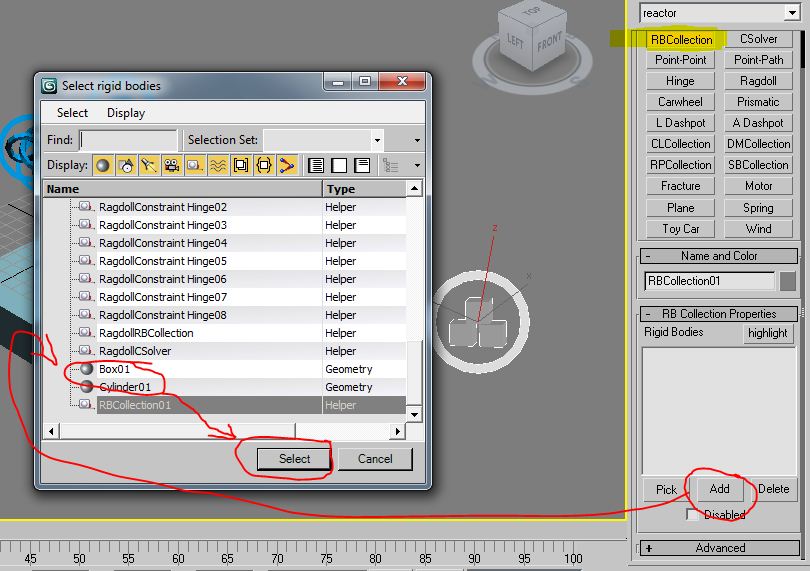Enable the Disabled checkbox
Viewport: 810px width, 571px height.
pos(692,514)
